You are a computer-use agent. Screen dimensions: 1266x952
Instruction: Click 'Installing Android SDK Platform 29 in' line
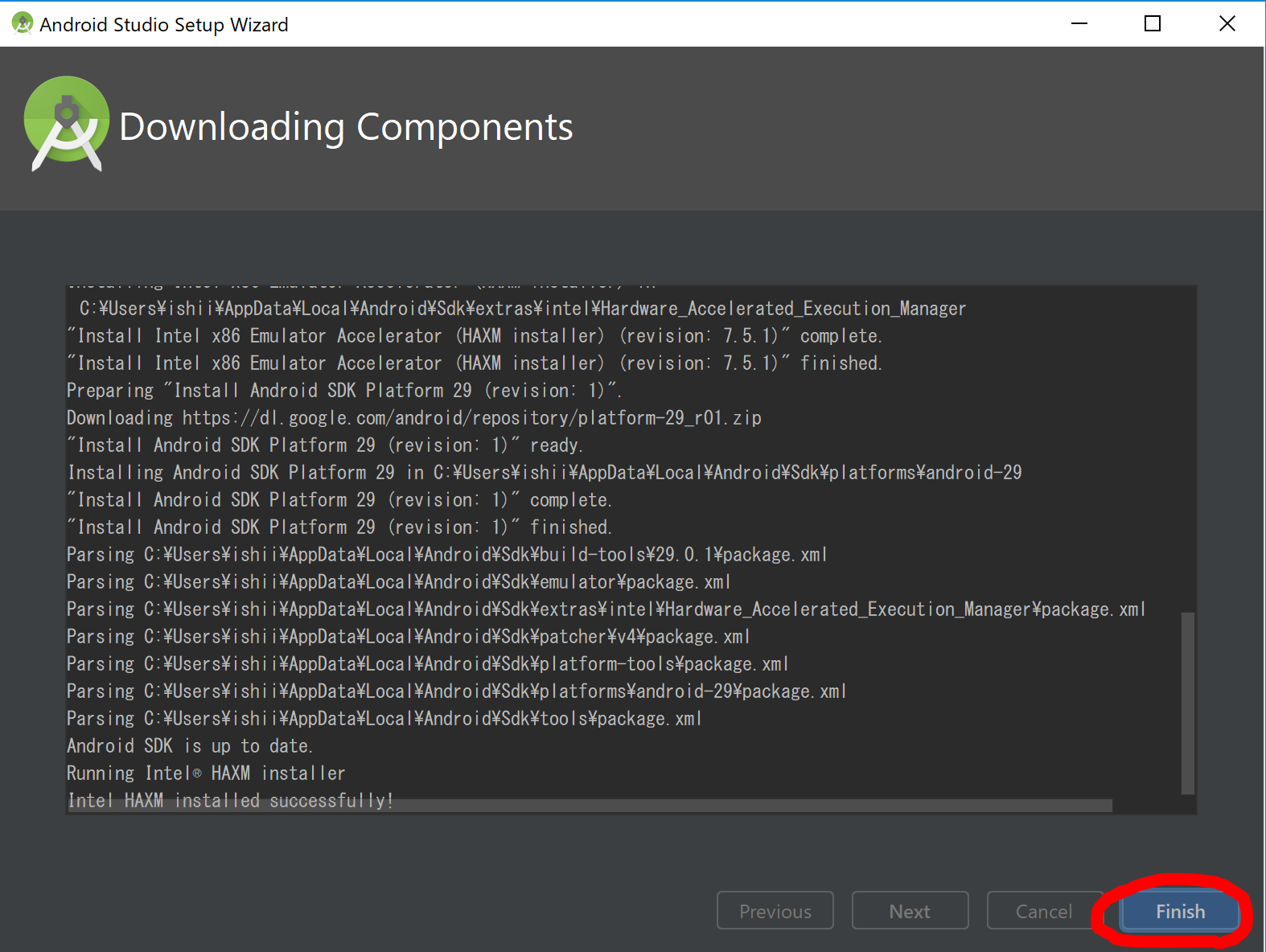(x=545, y=473)
